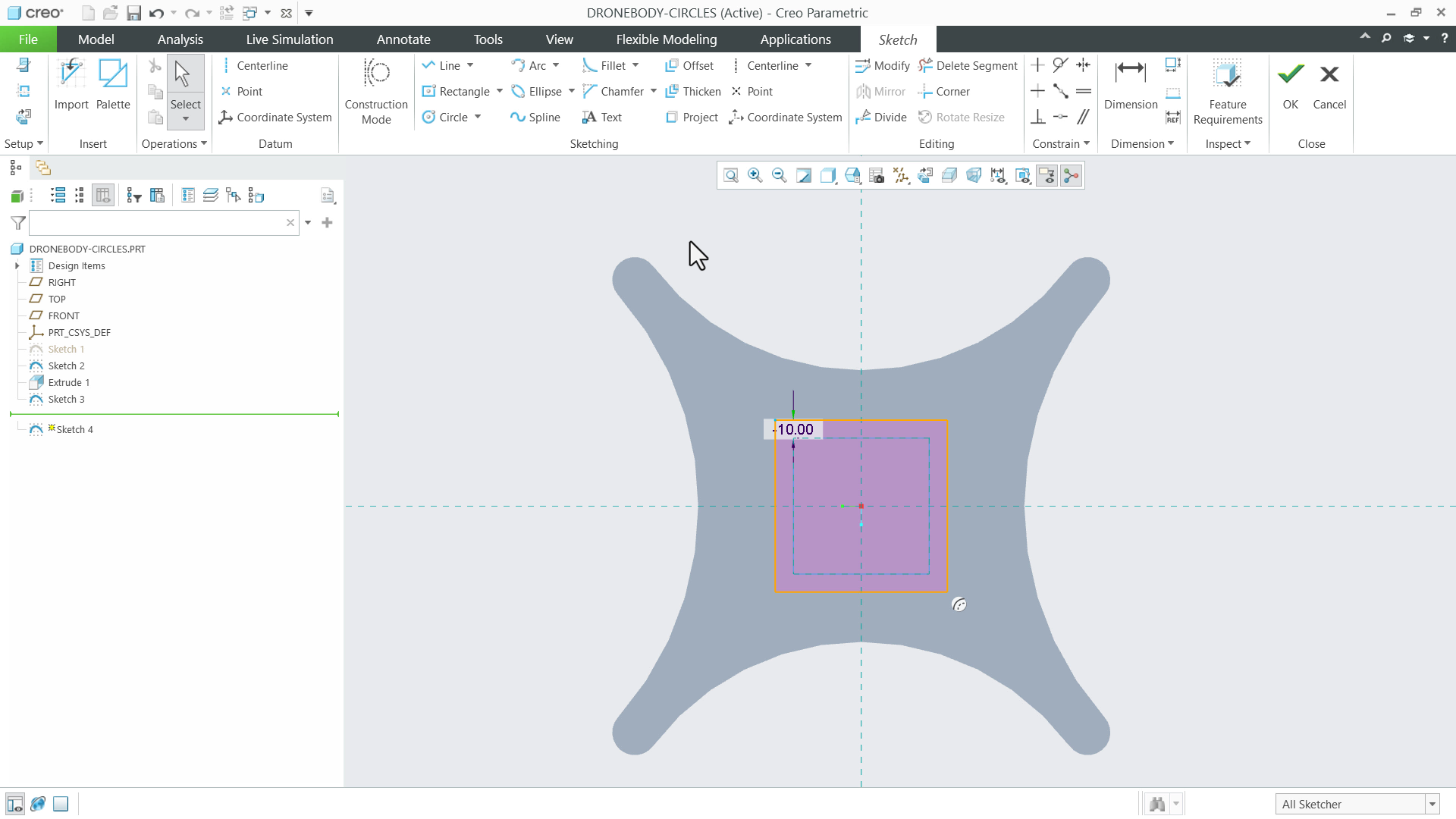This screenshot has height=819, width=1456.
Task: Toggle datum display filters on graphics toolbar
Action: [x=901, y=175]
